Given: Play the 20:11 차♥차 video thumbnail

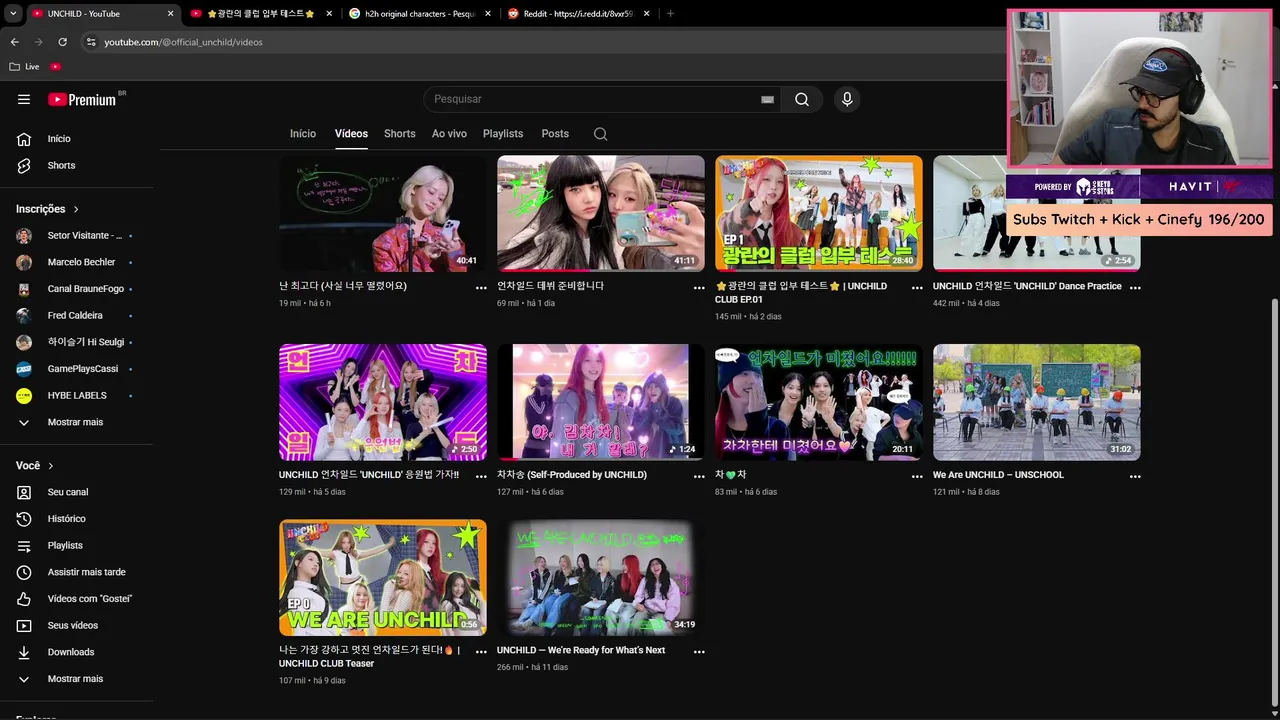Looking at the screenshot, I should [819, 402].
